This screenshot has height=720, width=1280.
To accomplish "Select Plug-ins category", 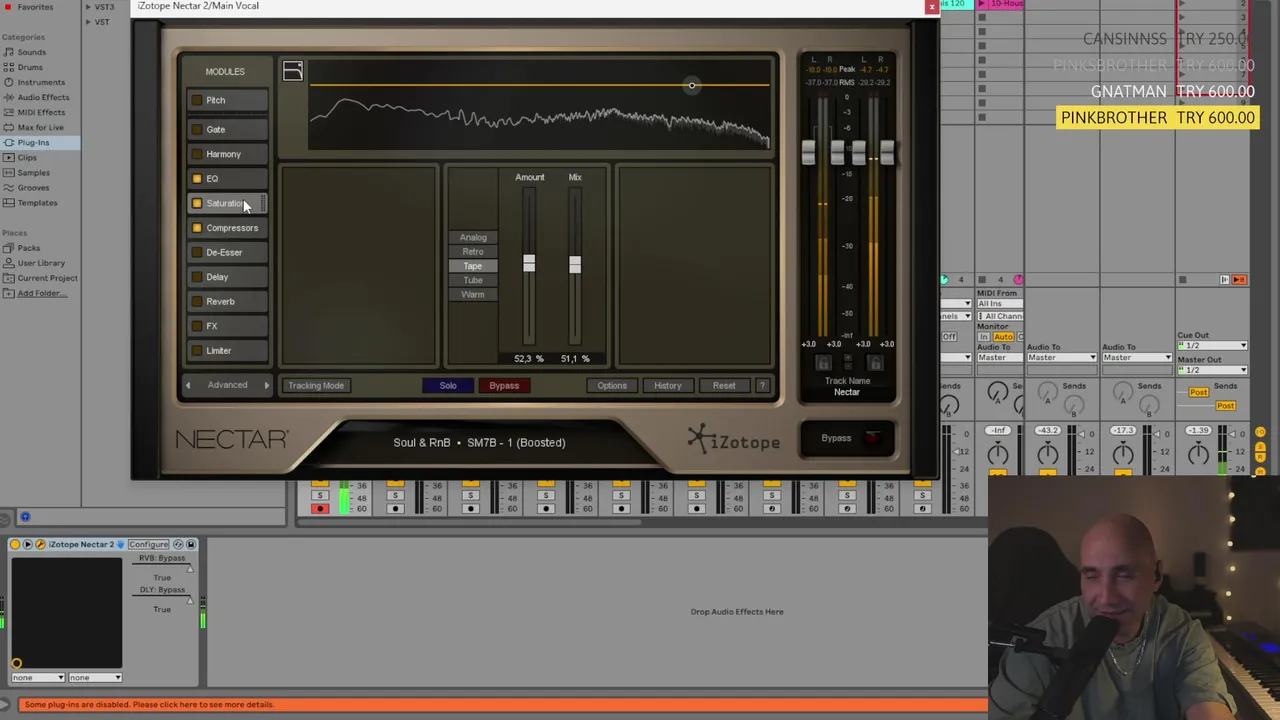I will (33, 142).
